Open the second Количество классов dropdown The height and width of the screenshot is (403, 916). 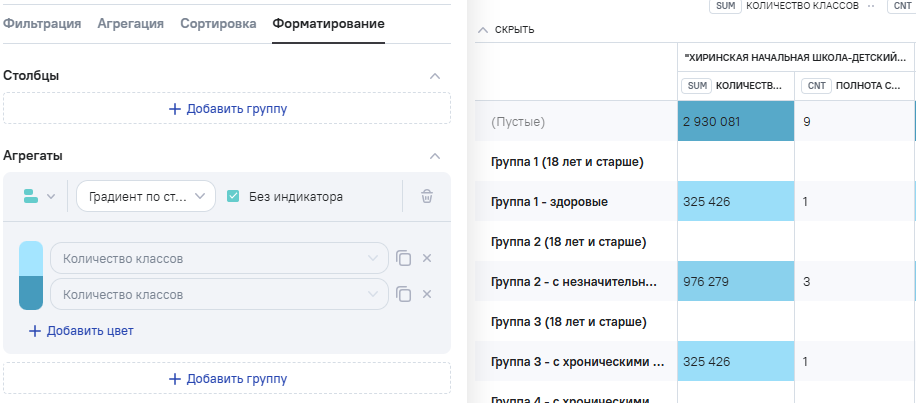point(219,294)
